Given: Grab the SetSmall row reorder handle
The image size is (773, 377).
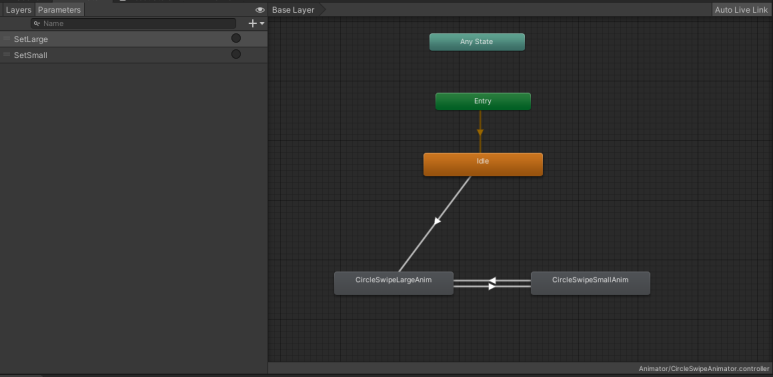Looking at the screenshot, I should pyautogui.click(x=6, y=55).
